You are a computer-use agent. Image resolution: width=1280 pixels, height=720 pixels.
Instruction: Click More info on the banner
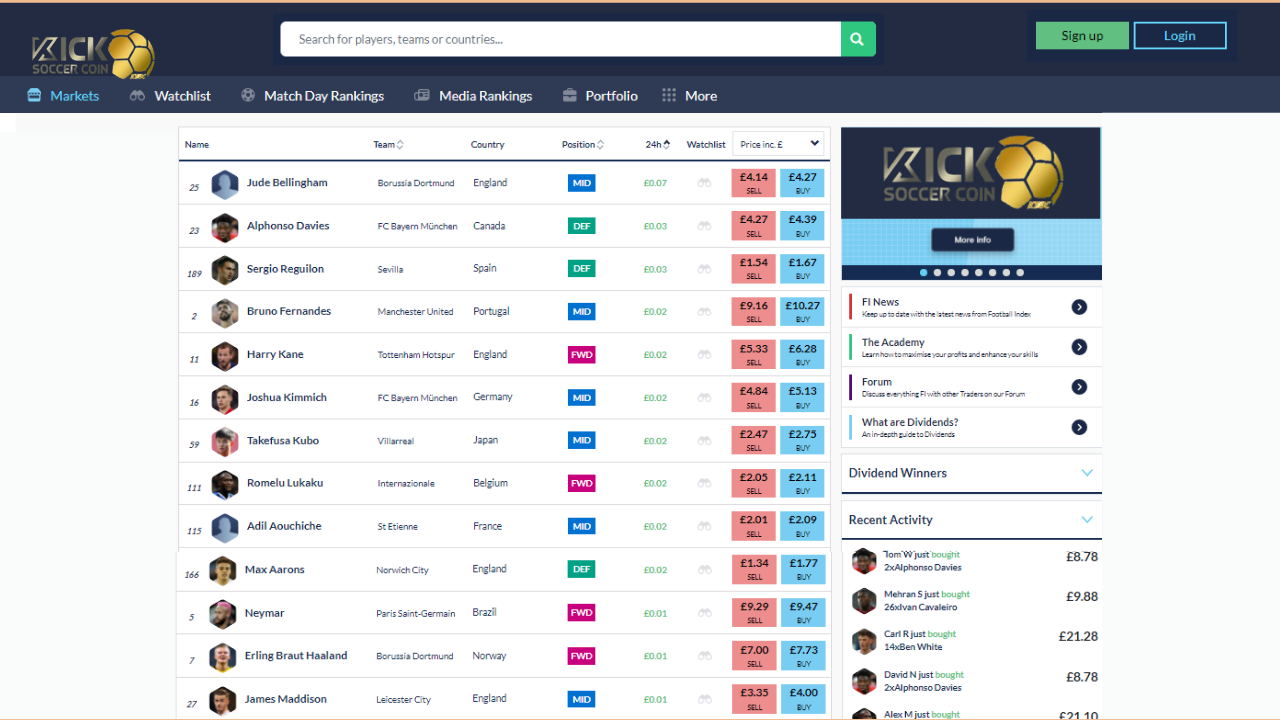point(972,240)
